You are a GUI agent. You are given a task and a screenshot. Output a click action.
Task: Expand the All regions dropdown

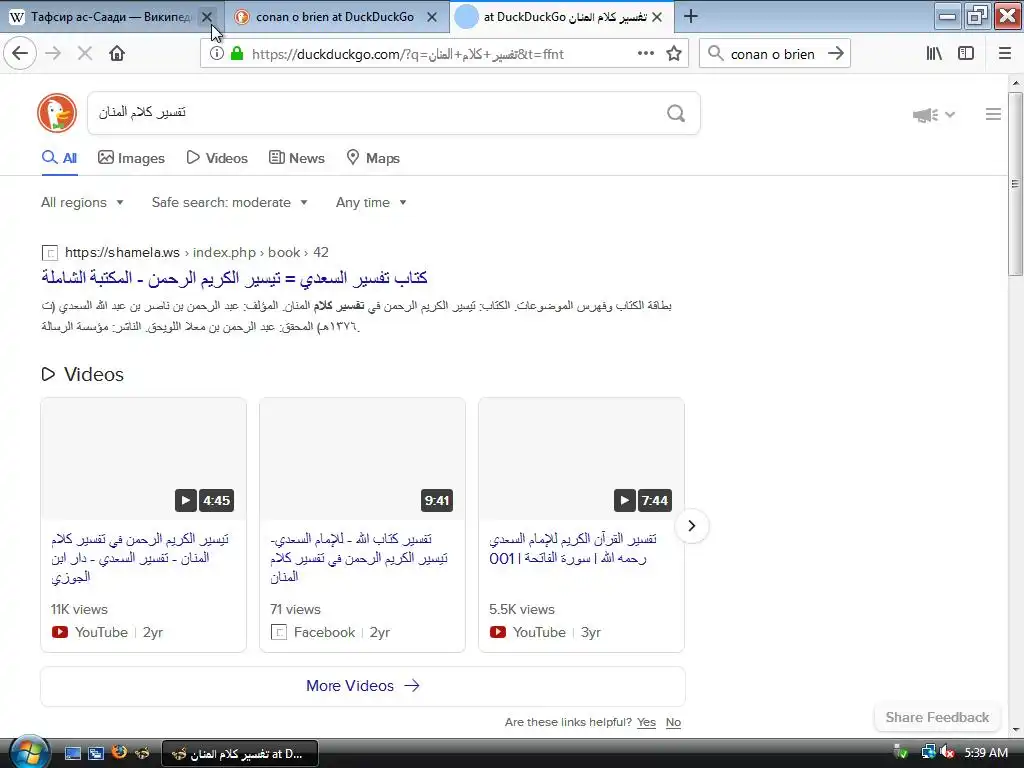tap(82, 202)
